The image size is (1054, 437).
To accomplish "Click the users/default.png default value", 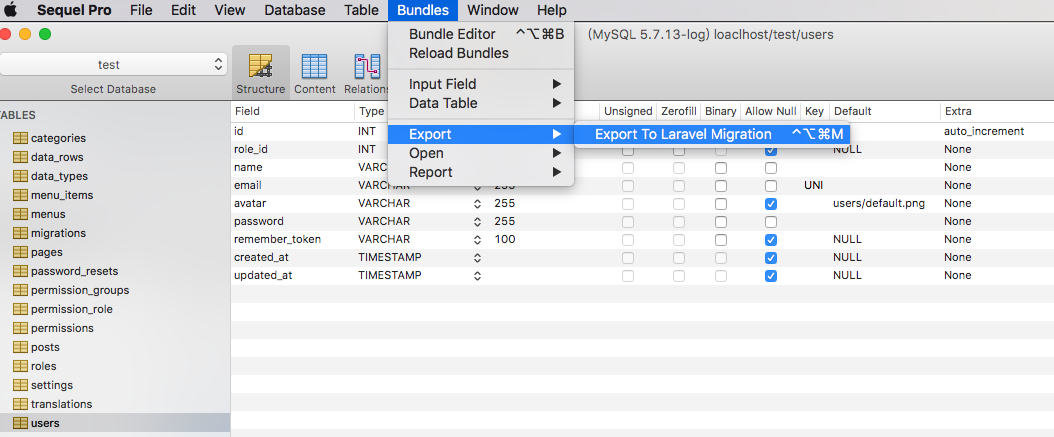I will click(x=879, y=203).
